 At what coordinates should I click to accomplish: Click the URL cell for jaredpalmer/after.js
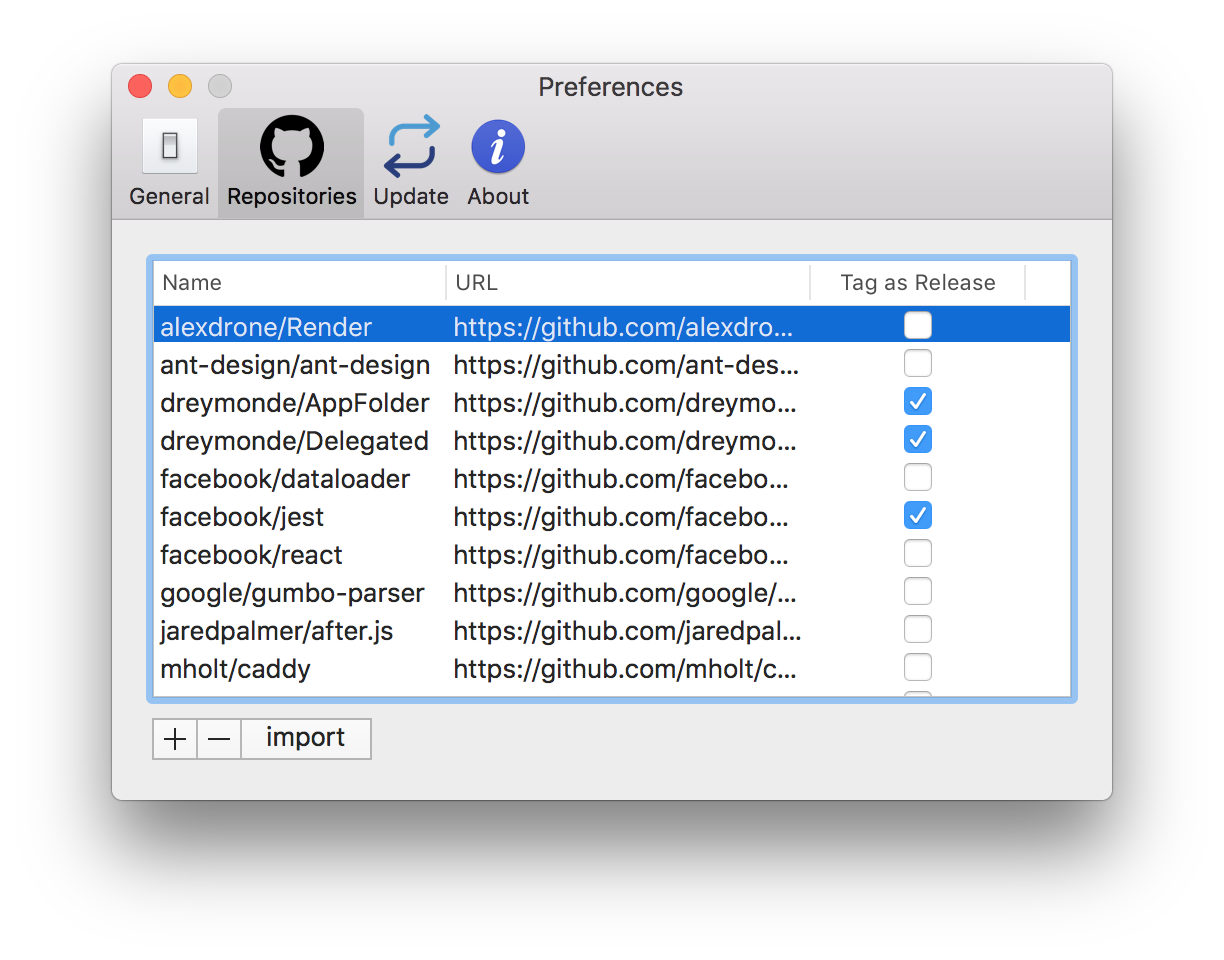[627, 631]
